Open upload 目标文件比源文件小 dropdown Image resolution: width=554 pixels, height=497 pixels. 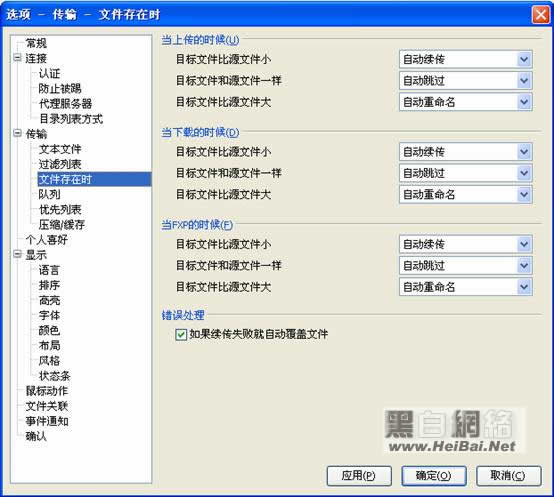pos(466,59)
